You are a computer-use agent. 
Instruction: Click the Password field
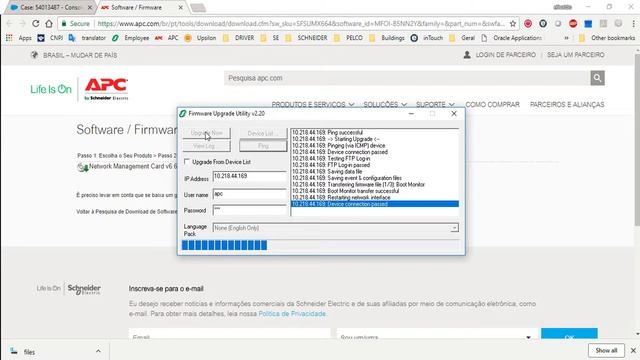pos(249,210)
